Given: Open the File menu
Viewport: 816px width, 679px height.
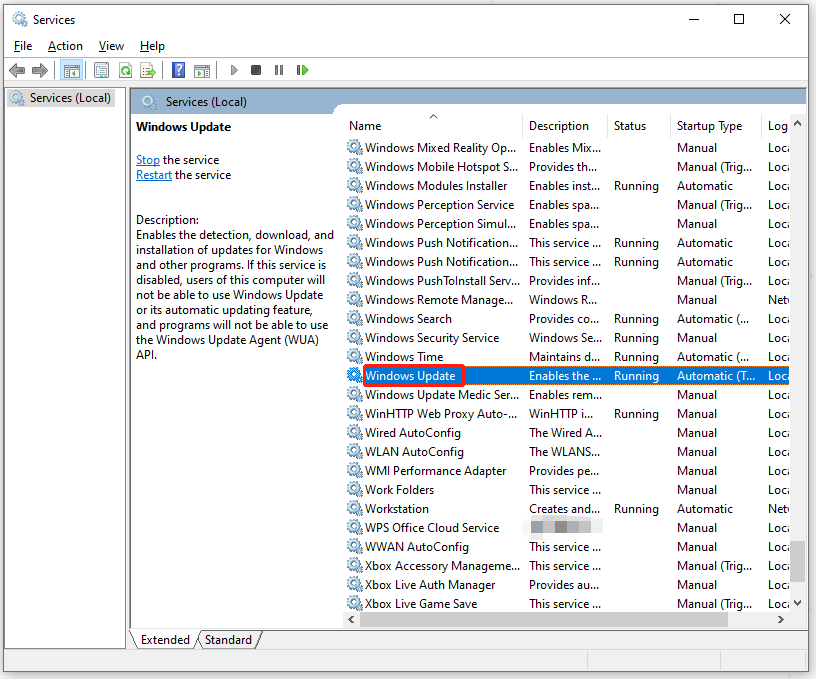Looking at the screenshot, I should click(x=23, y=46).
